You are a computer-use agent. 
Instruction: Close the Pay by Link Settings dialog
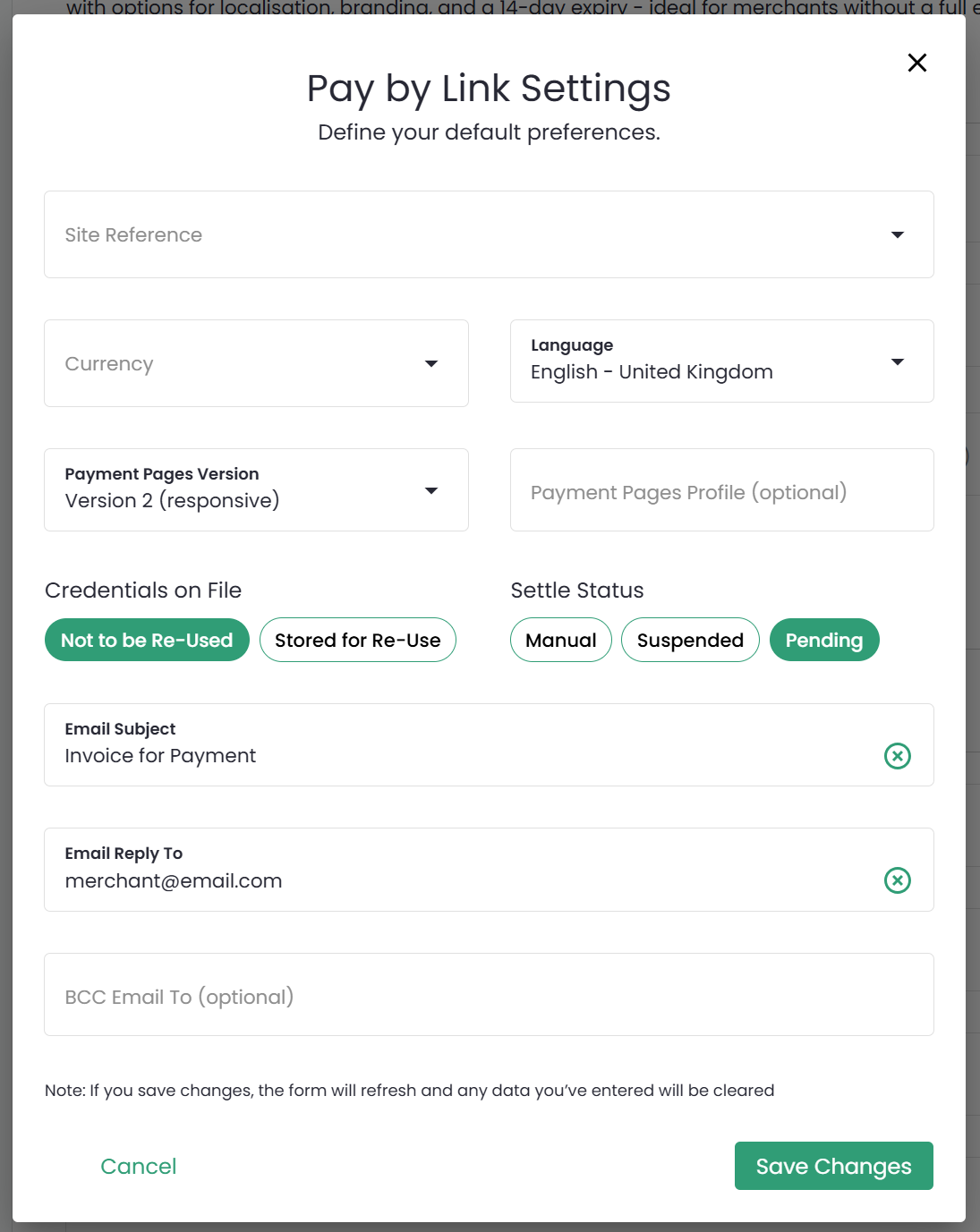(x=916, y=63)
